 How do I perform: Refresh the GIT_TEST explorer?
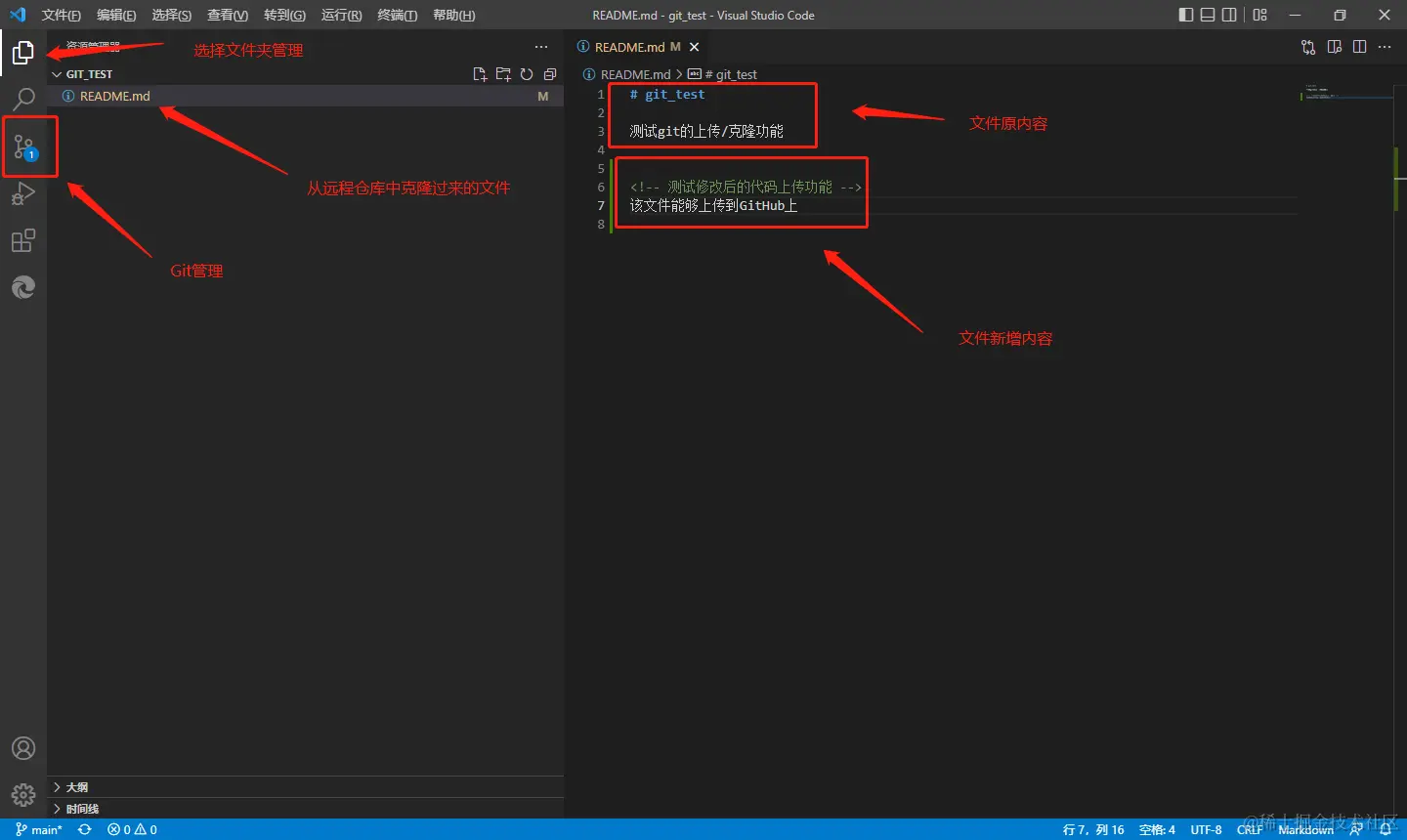pyautogui.click(x=527, y=74)
